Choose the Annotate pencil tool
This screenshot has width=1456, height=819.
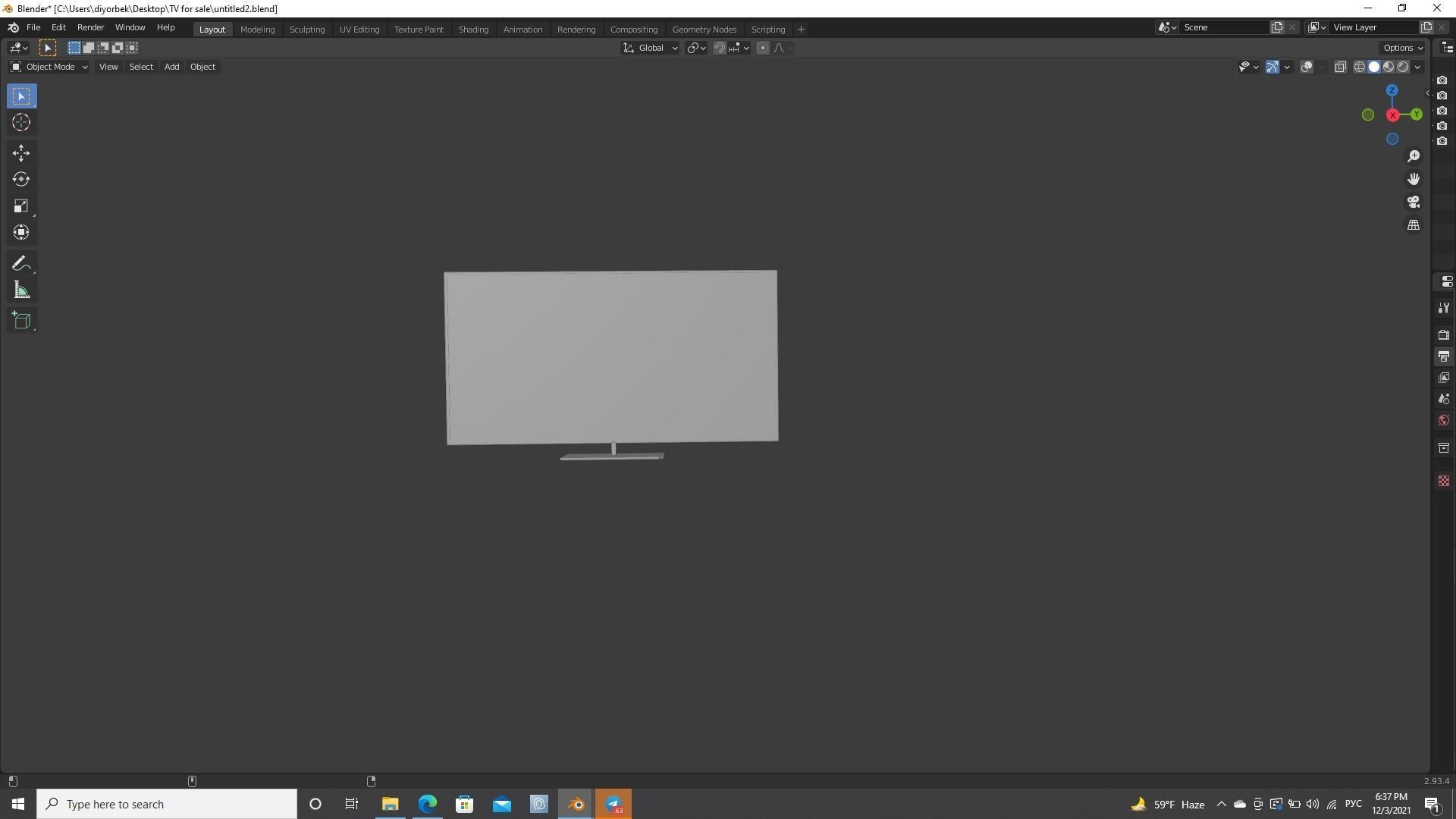[x=21, y=264]
